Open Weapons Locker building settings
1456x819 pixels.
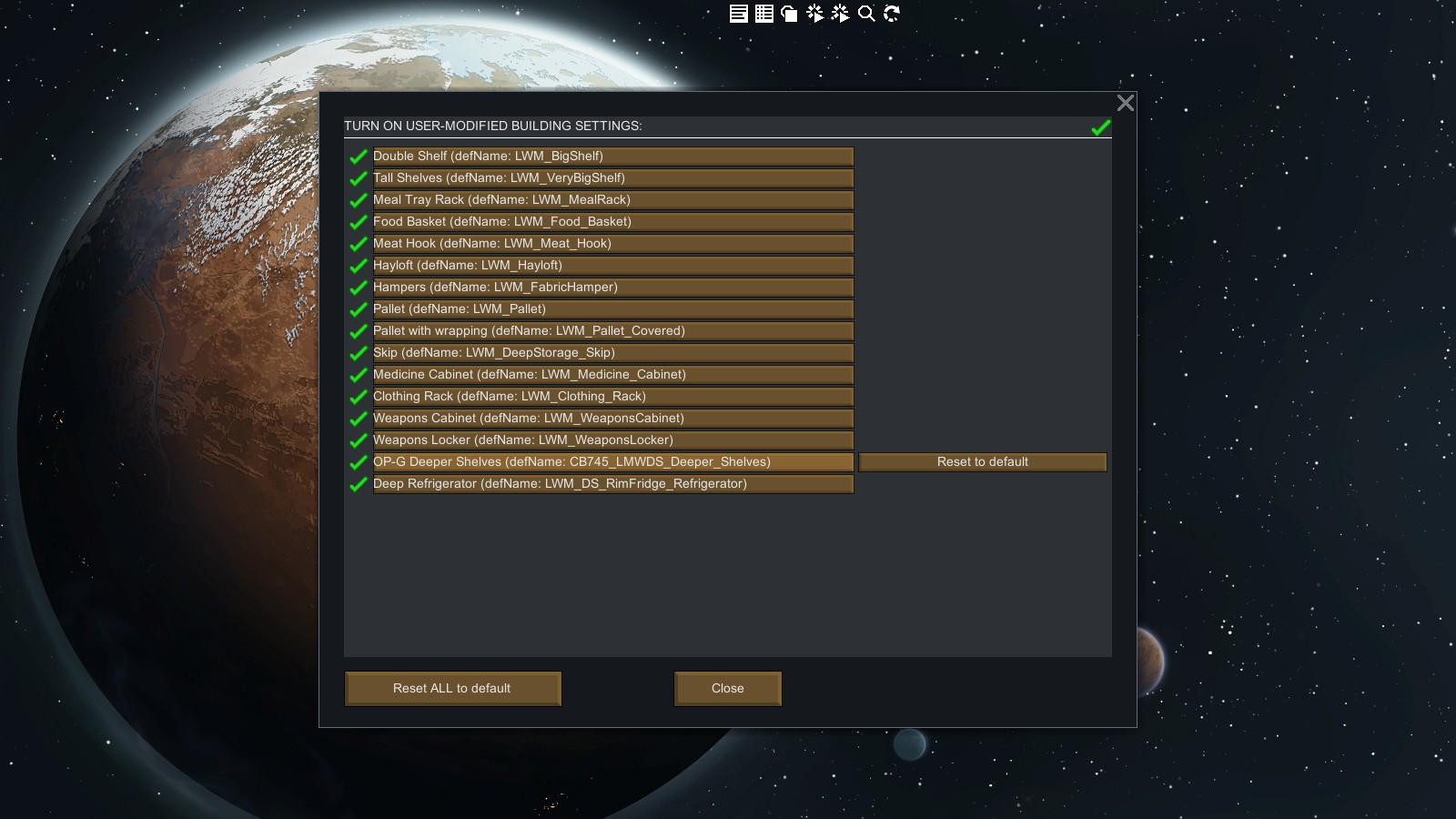pos(613,440)
